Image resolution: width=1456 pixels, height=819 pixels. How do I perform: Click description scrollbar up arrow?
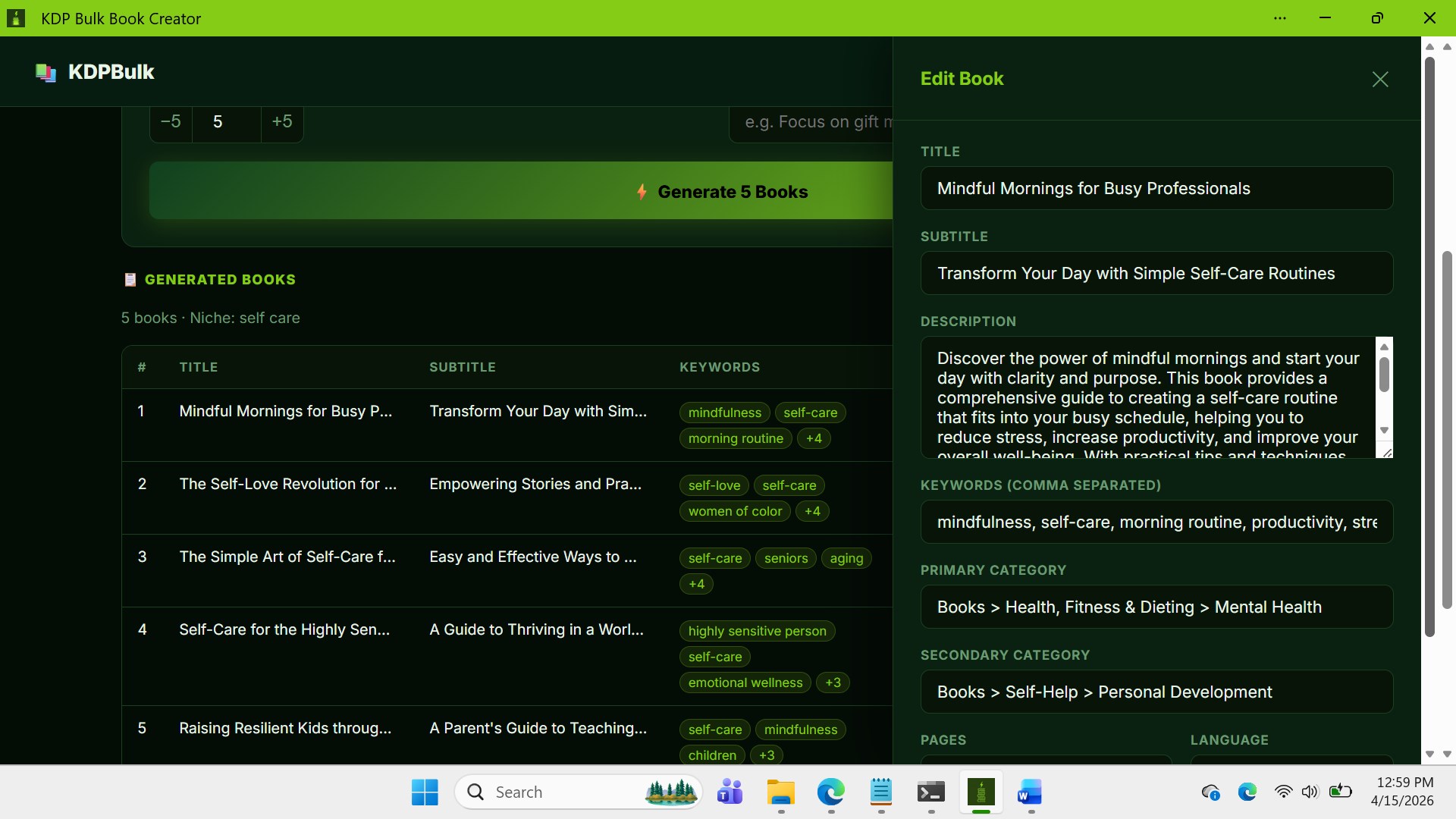tap(1384, 347)
